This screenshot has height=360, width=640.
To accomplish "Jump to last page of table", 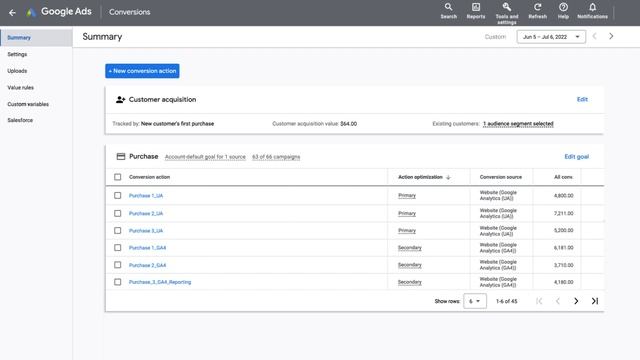I will pos(595,301).
